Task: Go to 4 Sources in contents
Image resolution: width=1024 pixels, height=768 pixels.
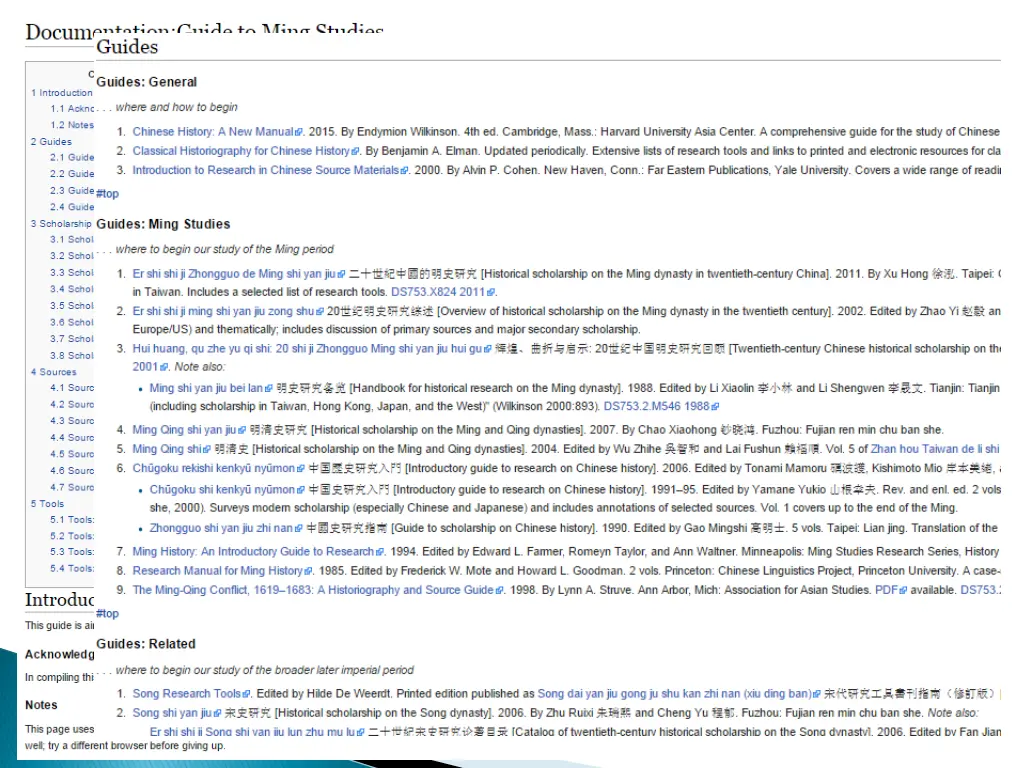Action: coord(54,372)
